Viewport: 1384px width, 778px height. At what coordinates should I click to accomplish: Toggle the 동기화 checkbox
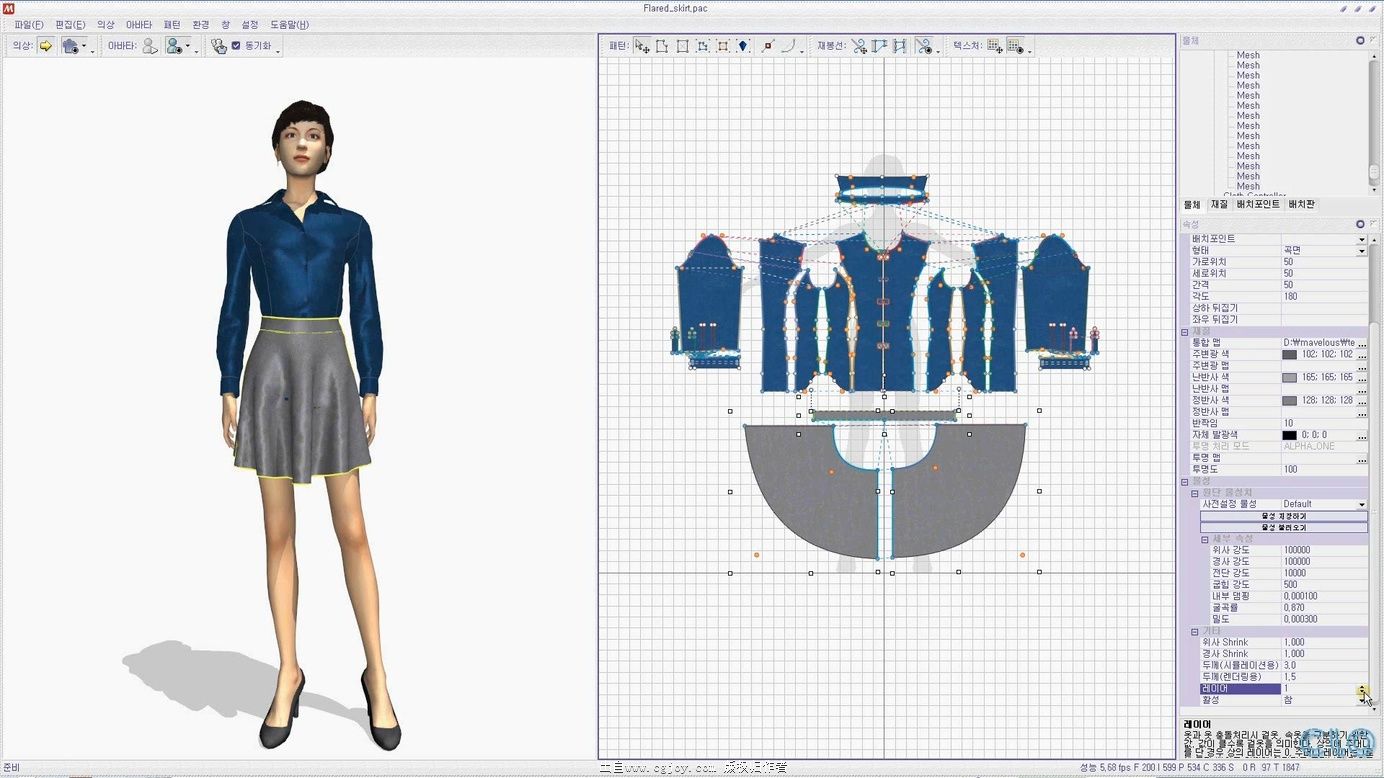236,45
